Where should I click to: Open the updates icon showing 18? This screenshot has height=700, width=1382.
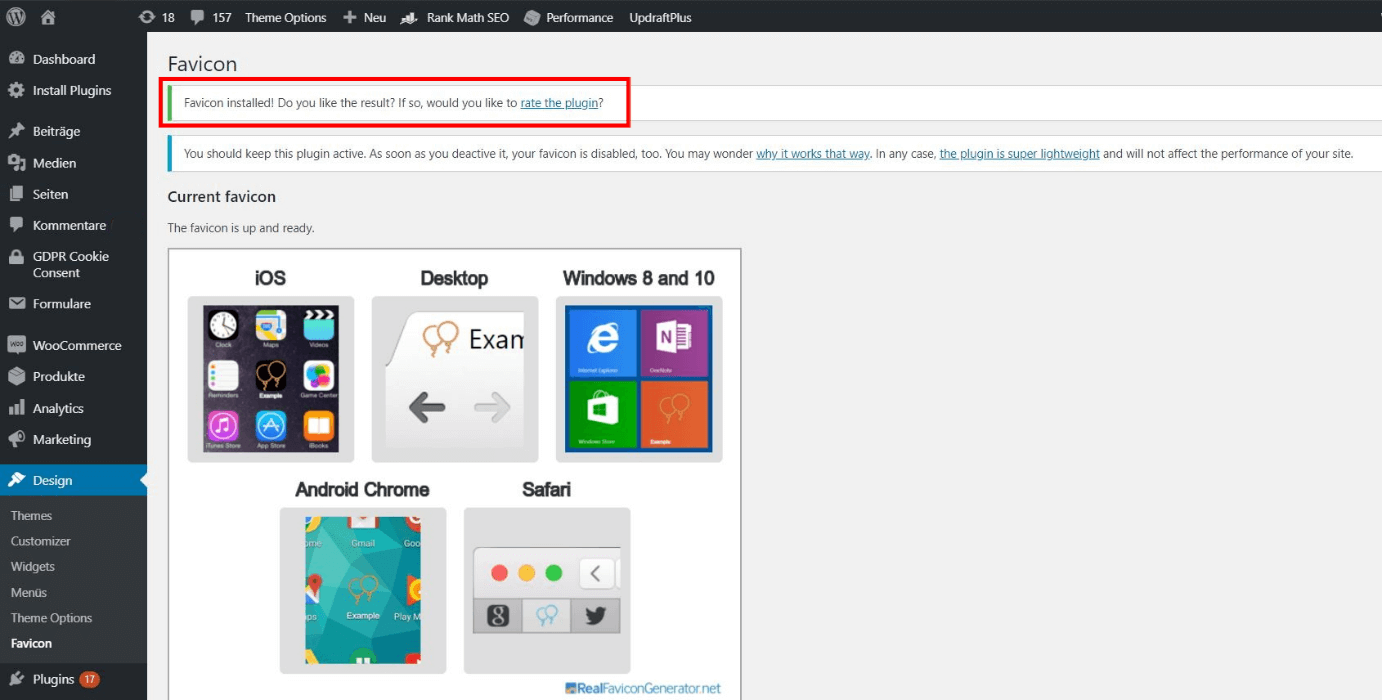click(157, 17)
